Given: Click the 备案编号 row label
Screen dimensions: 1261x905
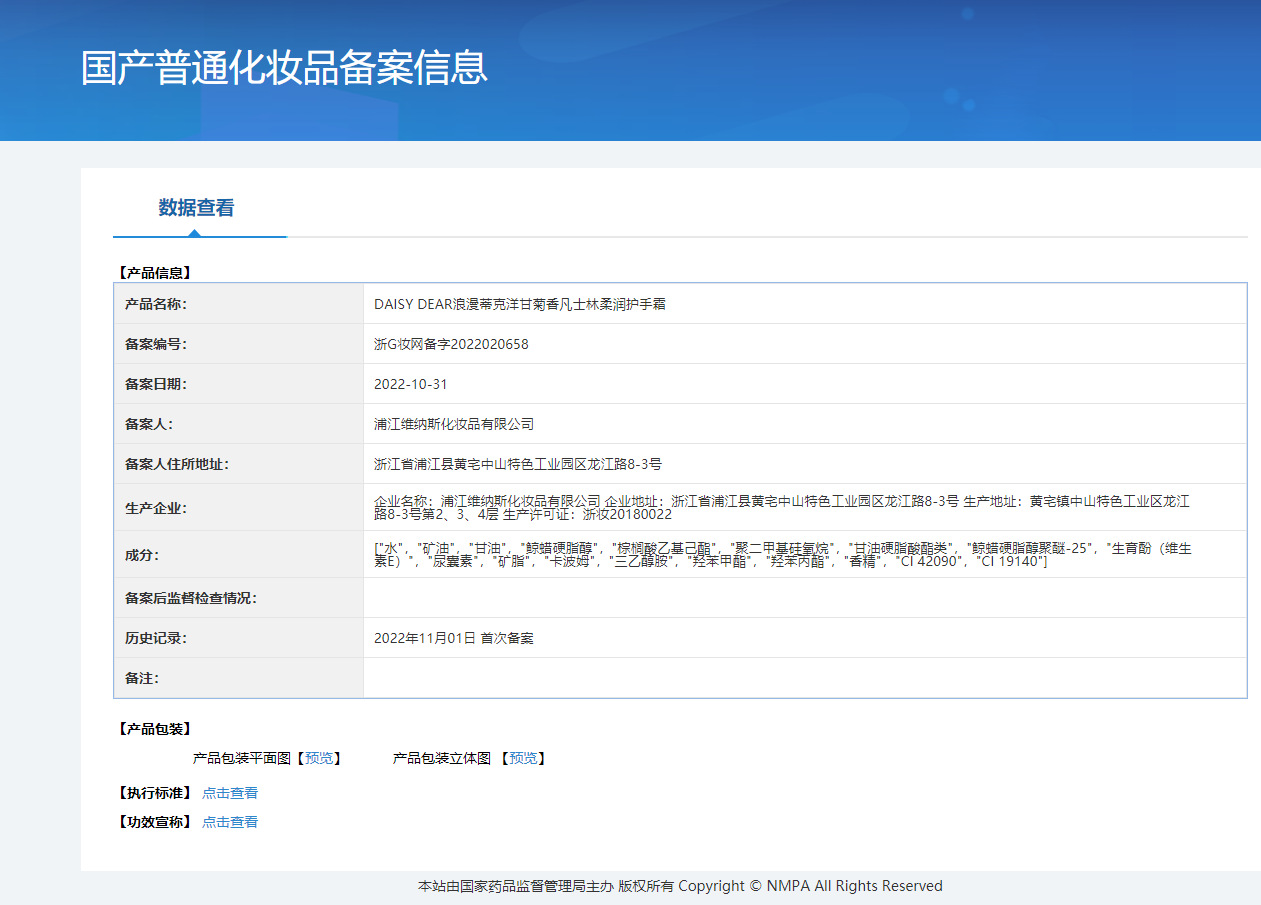Looking at the screenshot, I should 155,344.
